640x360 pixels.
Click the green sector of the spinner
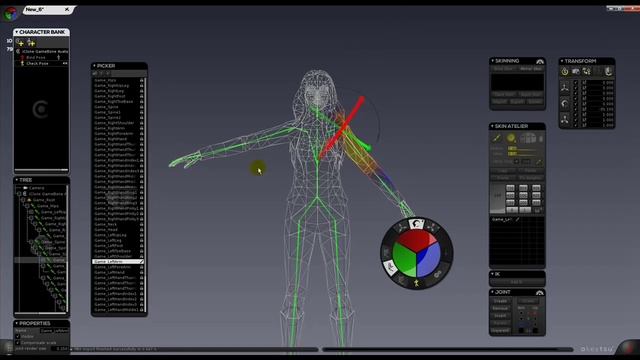click(x=404, y=261)
